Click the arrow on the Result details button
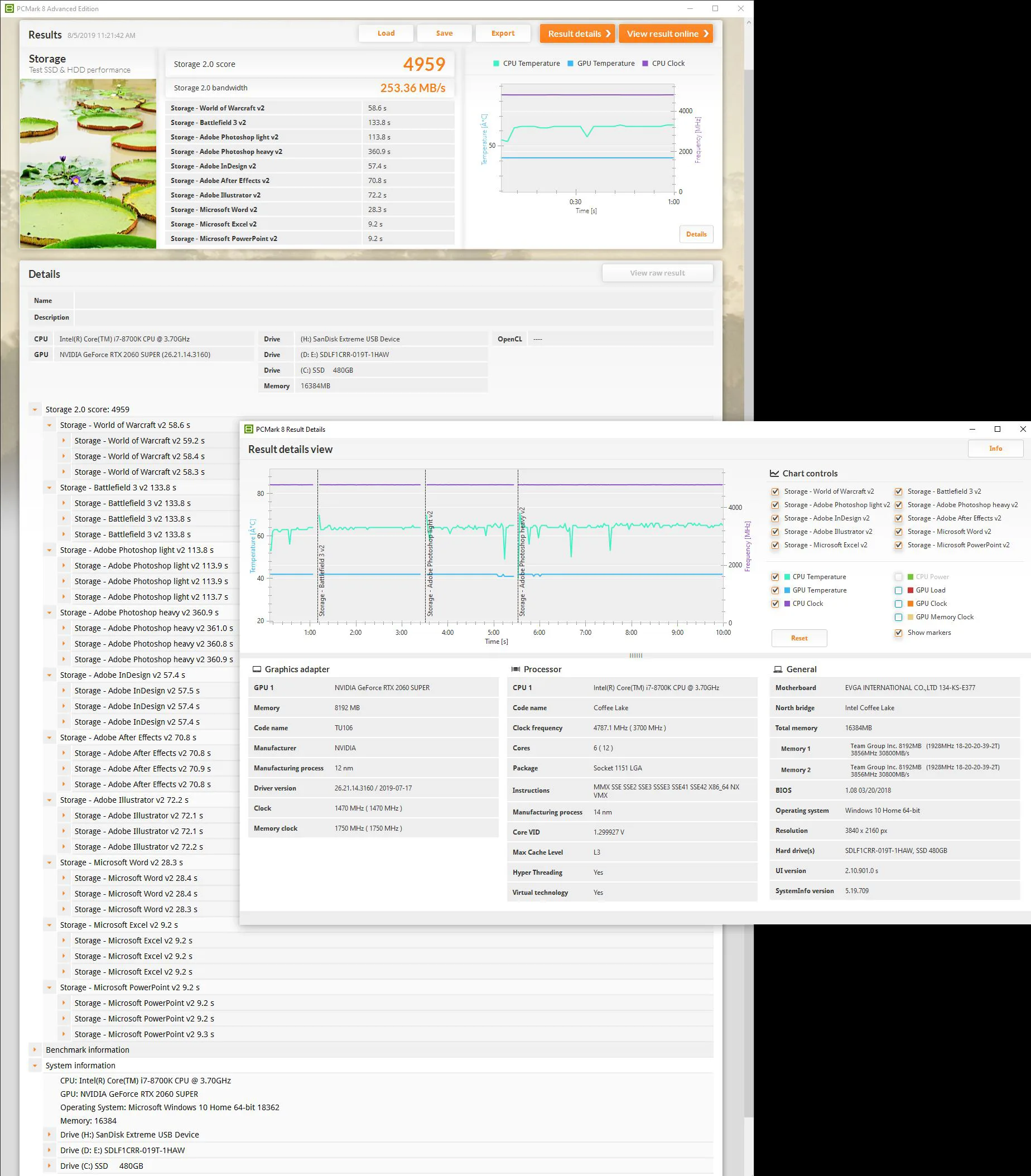Image resolution: width=1031 pixels, height=1176 pixels. tap(608, 33)
